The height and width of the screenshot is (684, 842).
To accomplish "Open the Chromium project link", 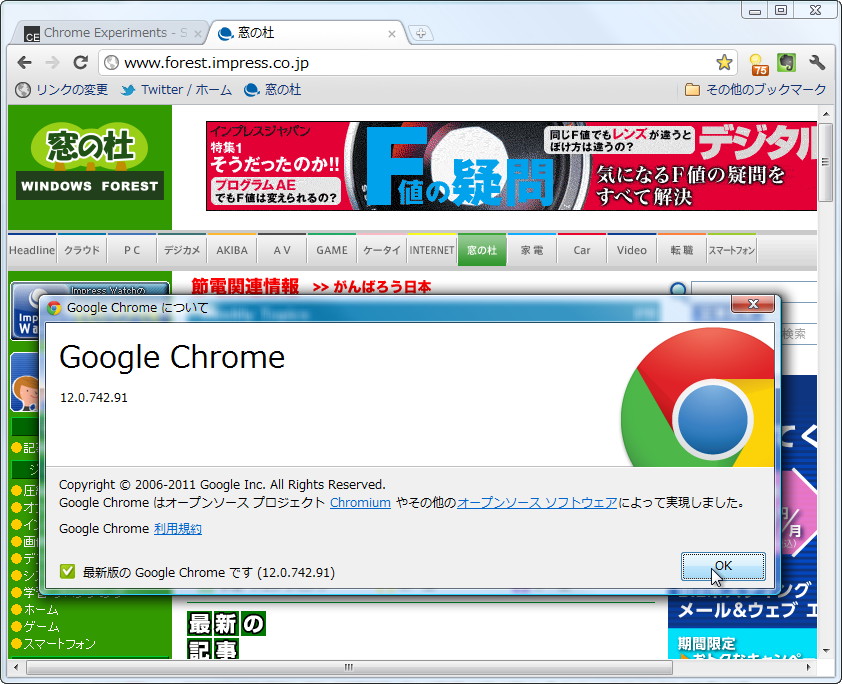I will tap(360, 503).
